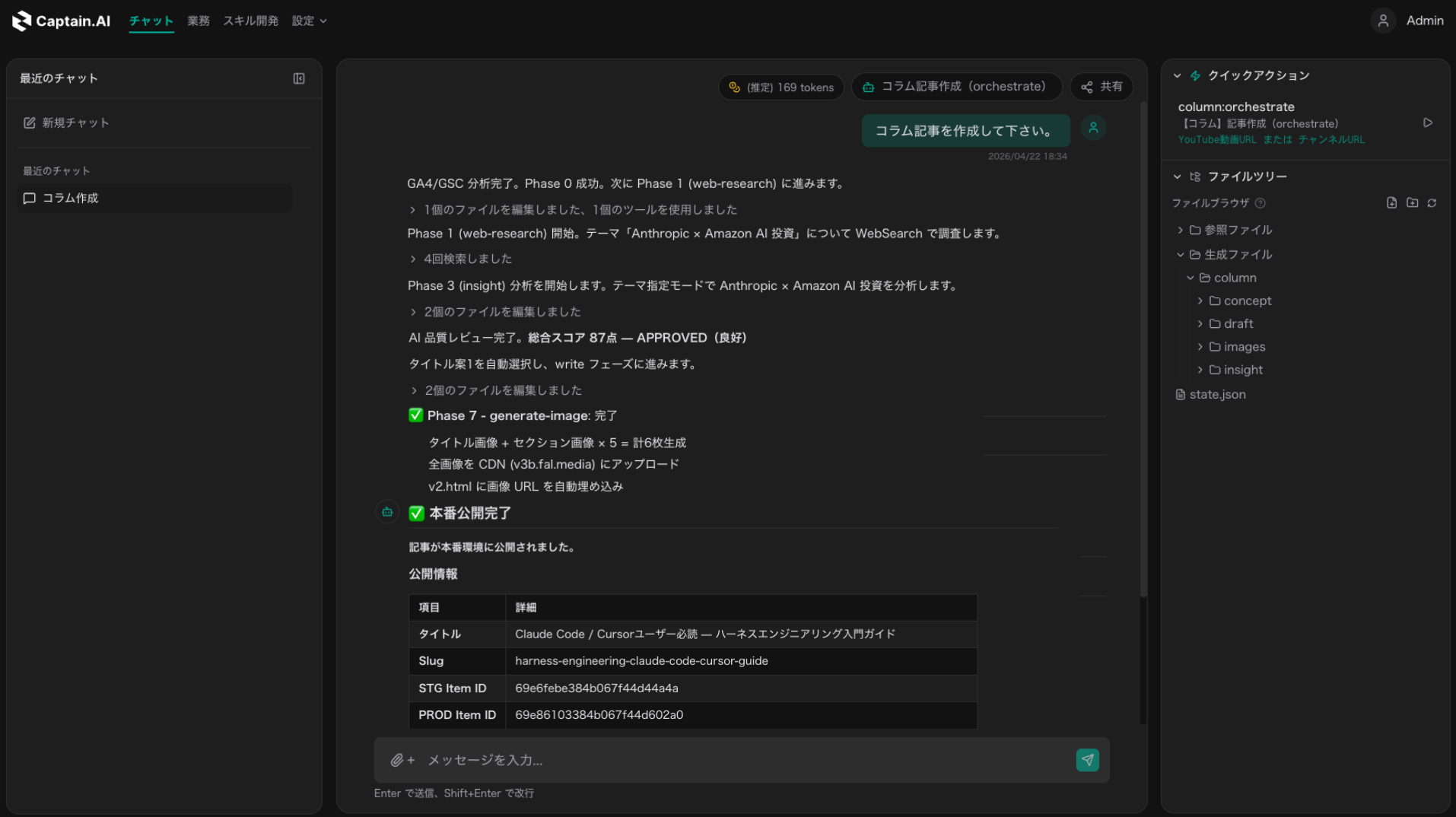Click the chat vertical scrollbar

click(1143, 350)
